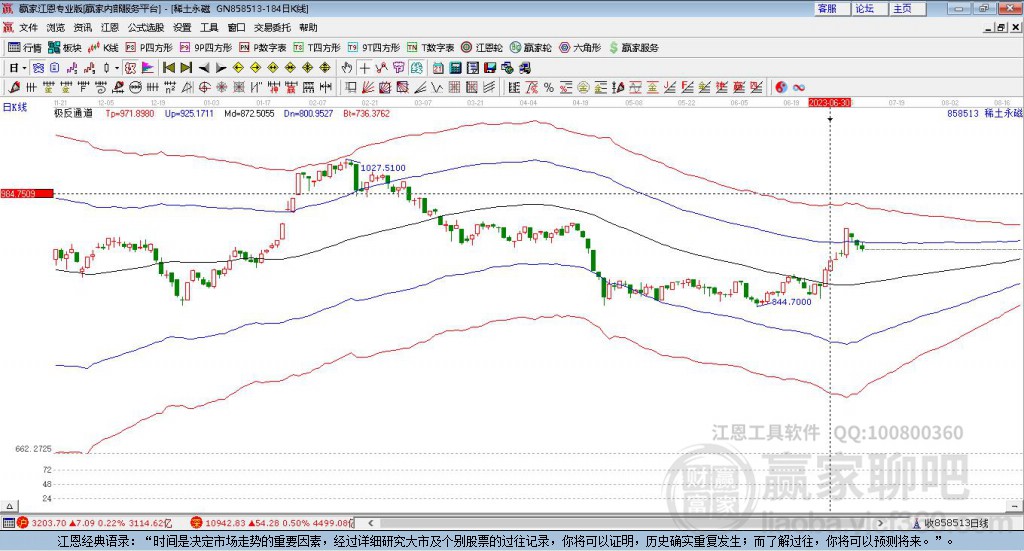The height and width of the screenshot is (551, 1024).
Task: Click the 论坛 forum button
Action: coord(870,8)
